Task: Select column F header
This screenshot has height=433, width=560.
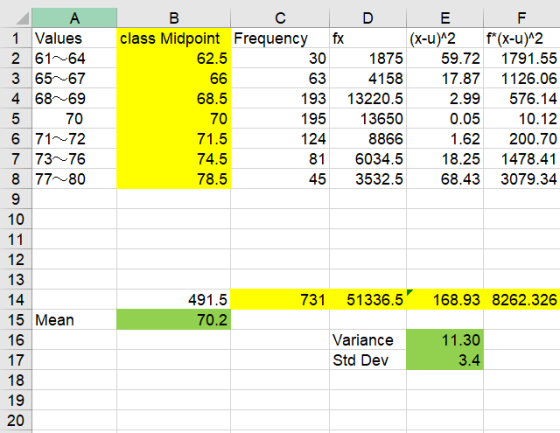Action: pyautogui.click(x=522, y=18)
